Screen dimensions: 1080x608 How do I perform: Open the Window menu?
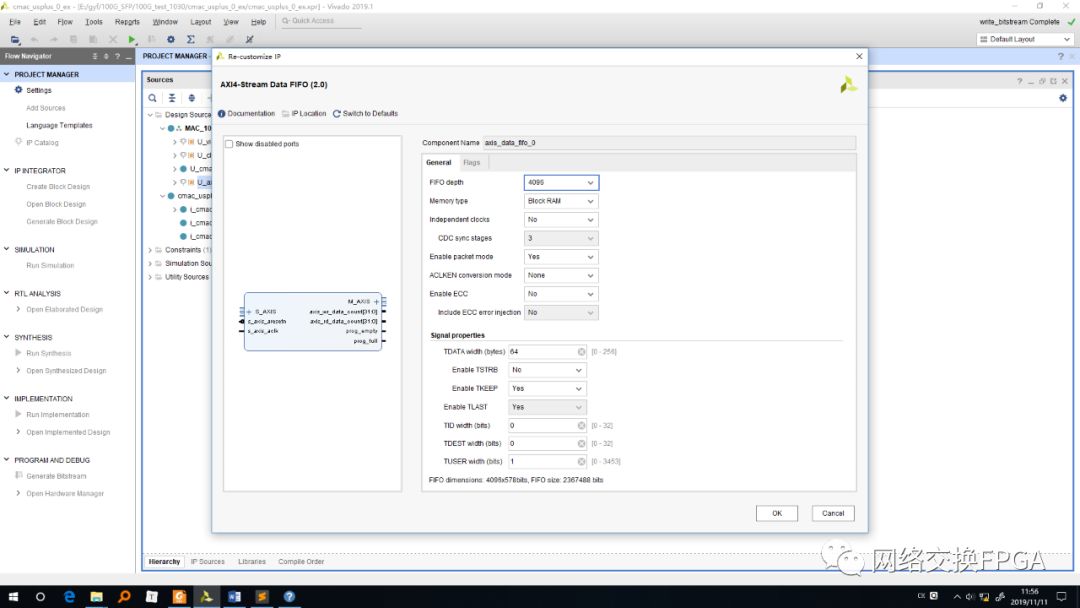click(165, 22)
